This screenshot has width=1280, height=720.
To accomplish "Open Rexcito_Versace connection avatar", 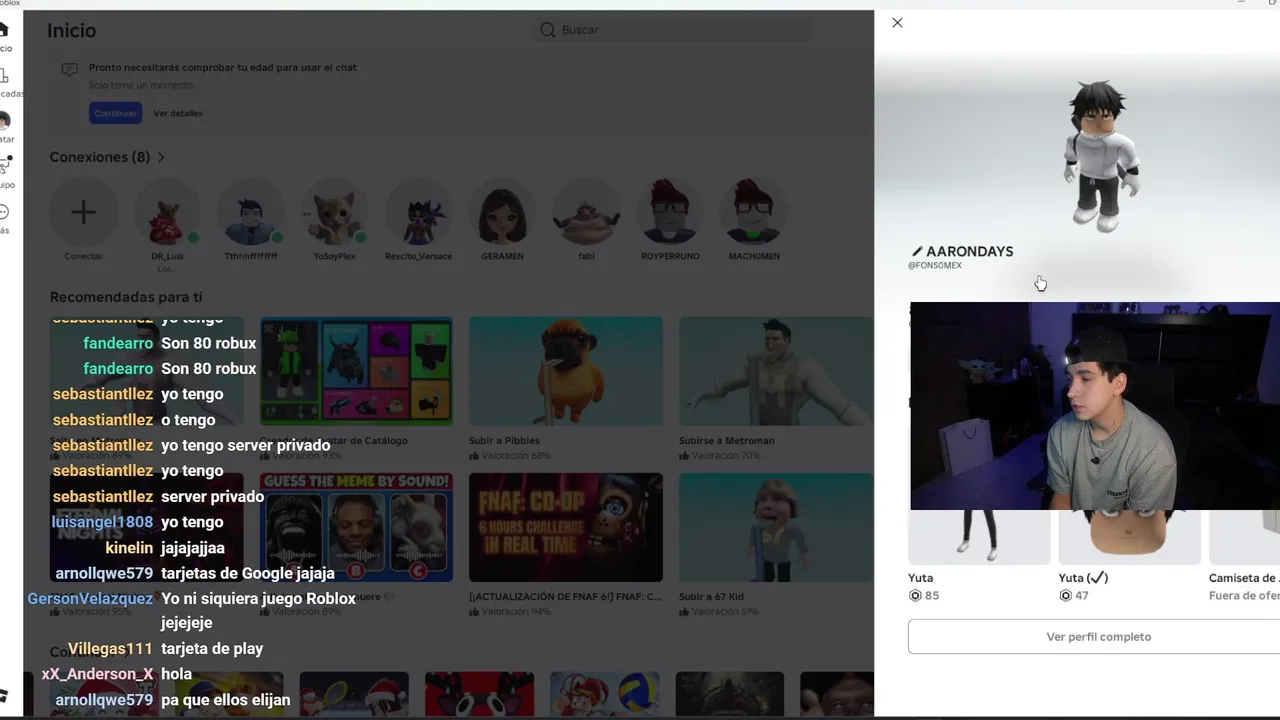I will [x=418, y=212].
